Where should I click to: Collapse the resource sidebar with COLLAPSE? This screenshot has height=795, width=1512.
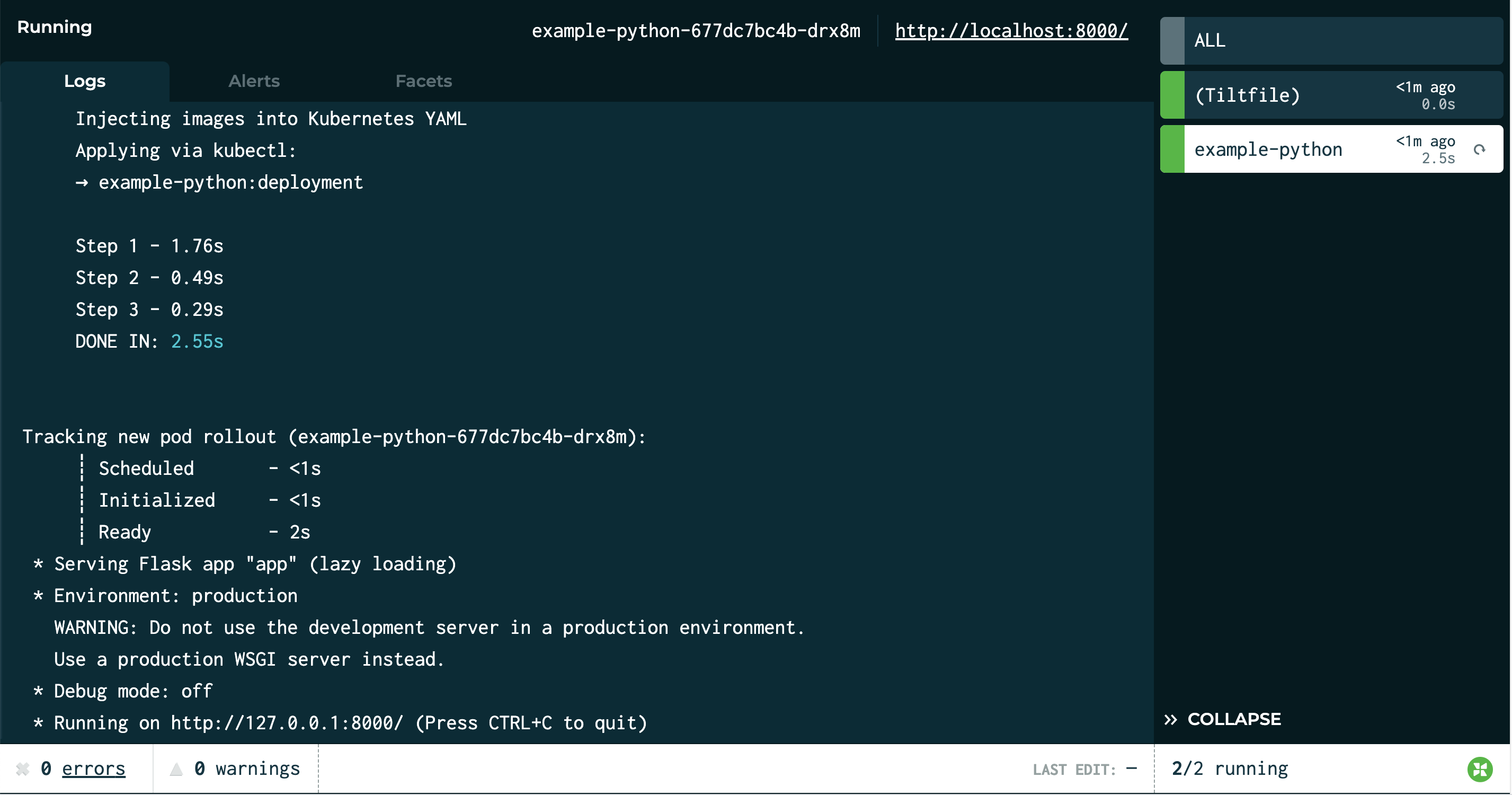click(1234, 719)
